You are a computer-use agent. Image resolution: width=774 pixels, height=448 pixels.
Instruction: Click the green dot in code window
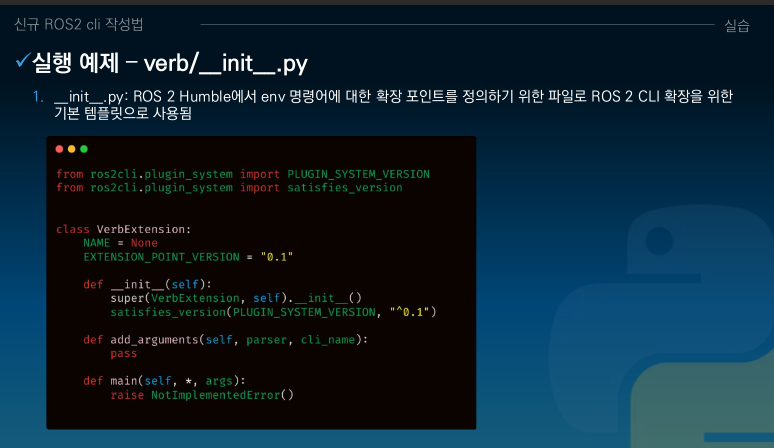pyautogui.click(x=84, y=149)
